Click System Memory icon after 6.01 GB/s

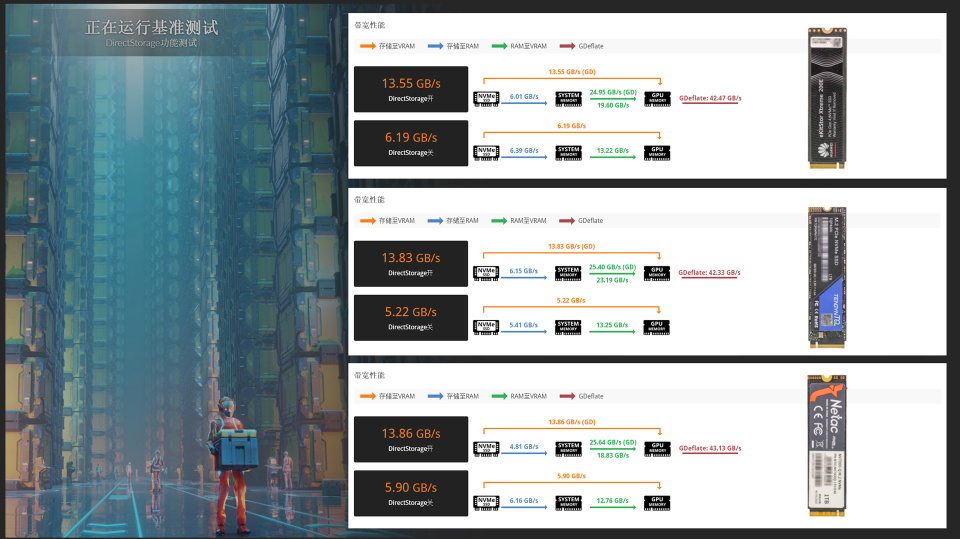coord(568,99)
